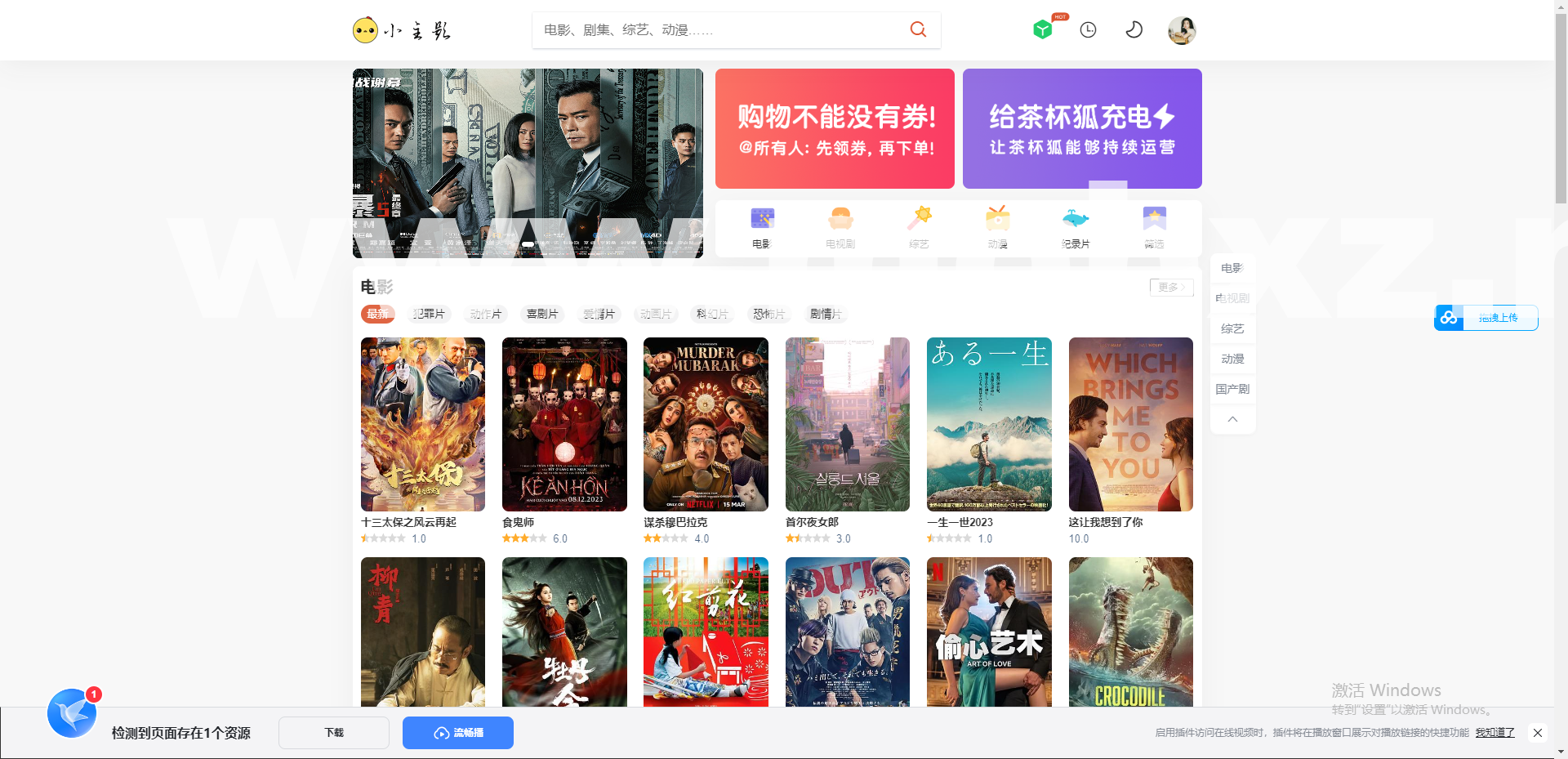Open the purple 给茶杯狐充电 banner

pyautogui.click(x=1082, y=128)
